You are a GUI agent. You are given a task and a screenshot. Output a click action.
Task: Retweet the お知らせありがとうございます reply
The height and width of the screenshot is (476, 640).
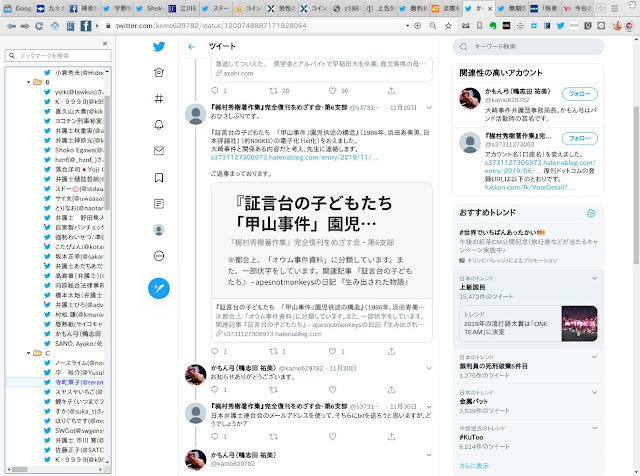[x=273, y=389]
